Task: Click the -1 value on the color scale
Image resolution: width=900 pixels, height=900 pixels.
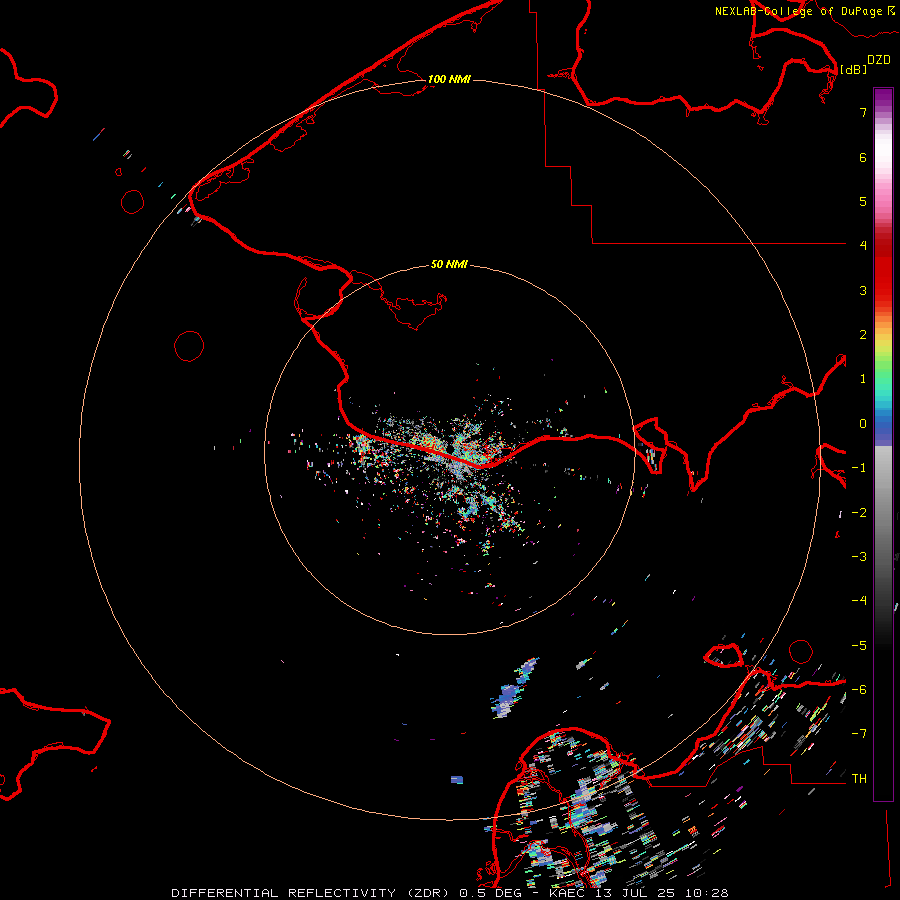Action: [x=859, y=468]
